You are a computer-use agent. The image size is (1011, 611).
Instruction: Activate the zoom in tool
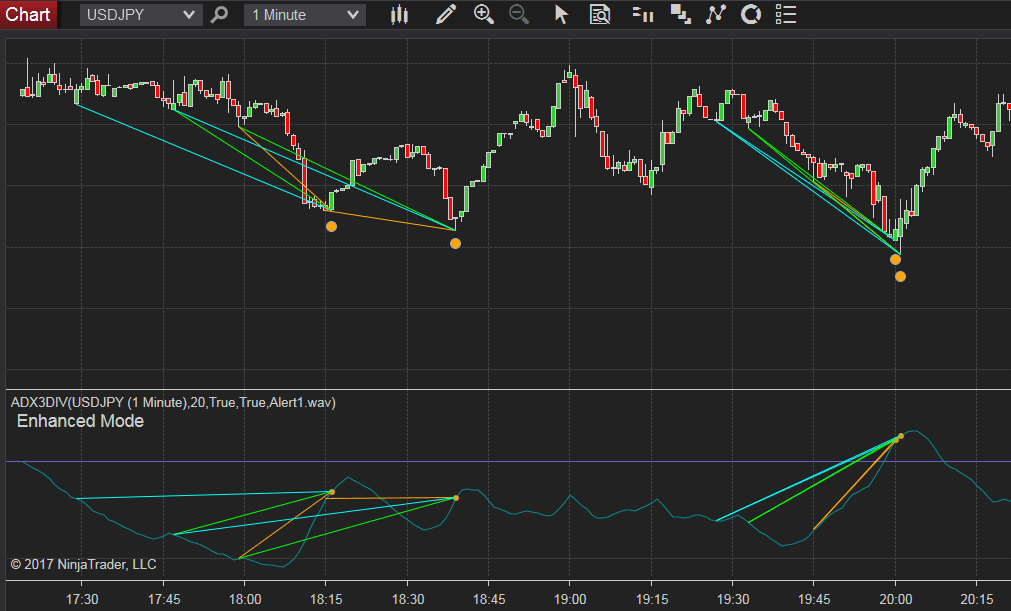click(x=484, y=14)
